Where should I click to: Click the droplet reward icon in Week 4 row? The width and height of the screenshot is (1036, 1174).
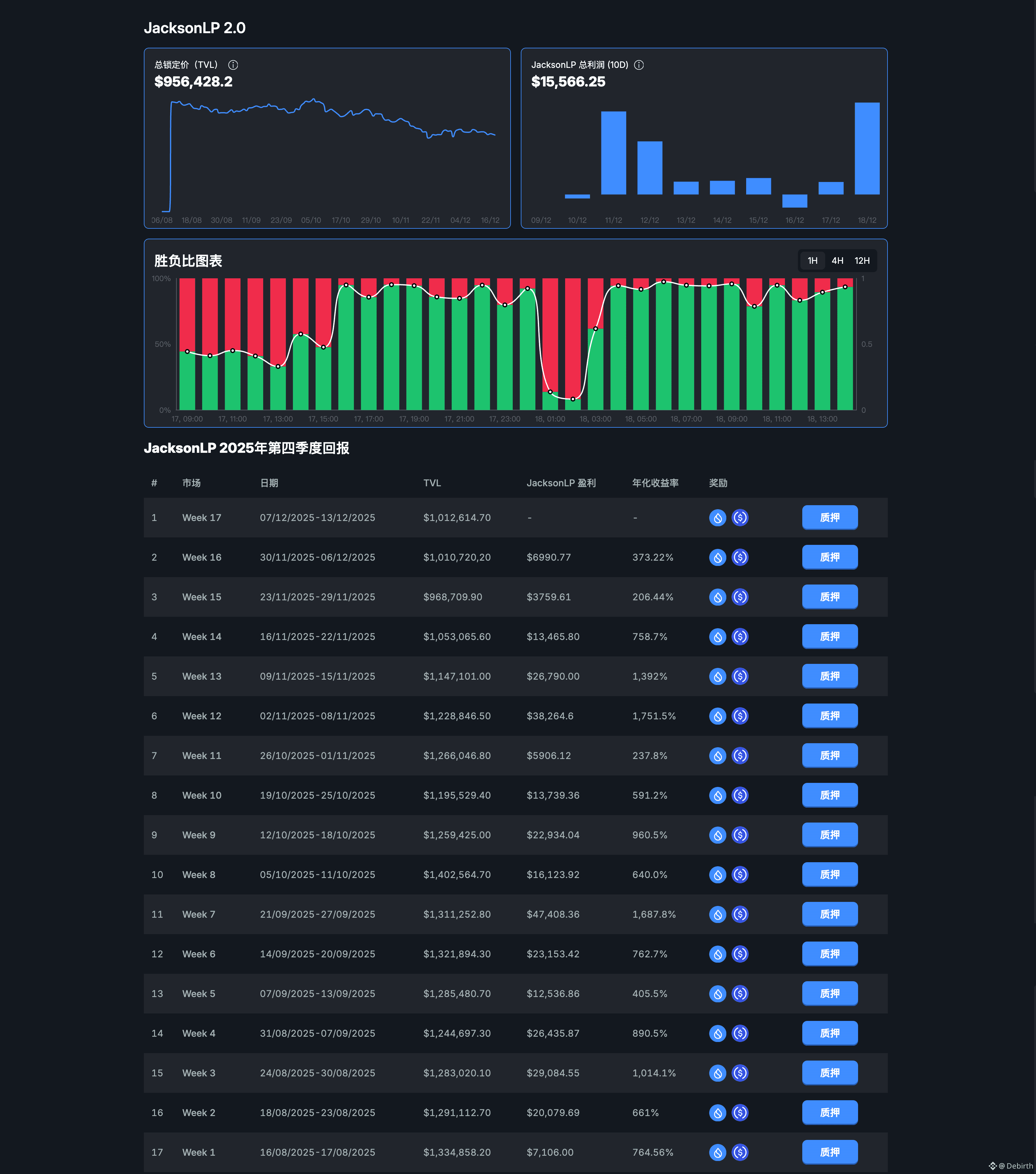tap(717, 1033)
